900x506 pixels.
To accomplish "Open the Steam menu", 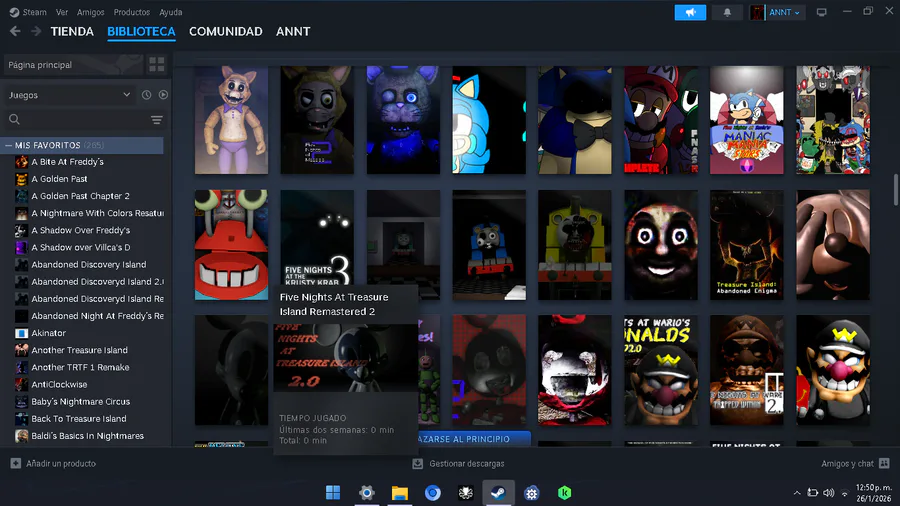I will [28, 12].
